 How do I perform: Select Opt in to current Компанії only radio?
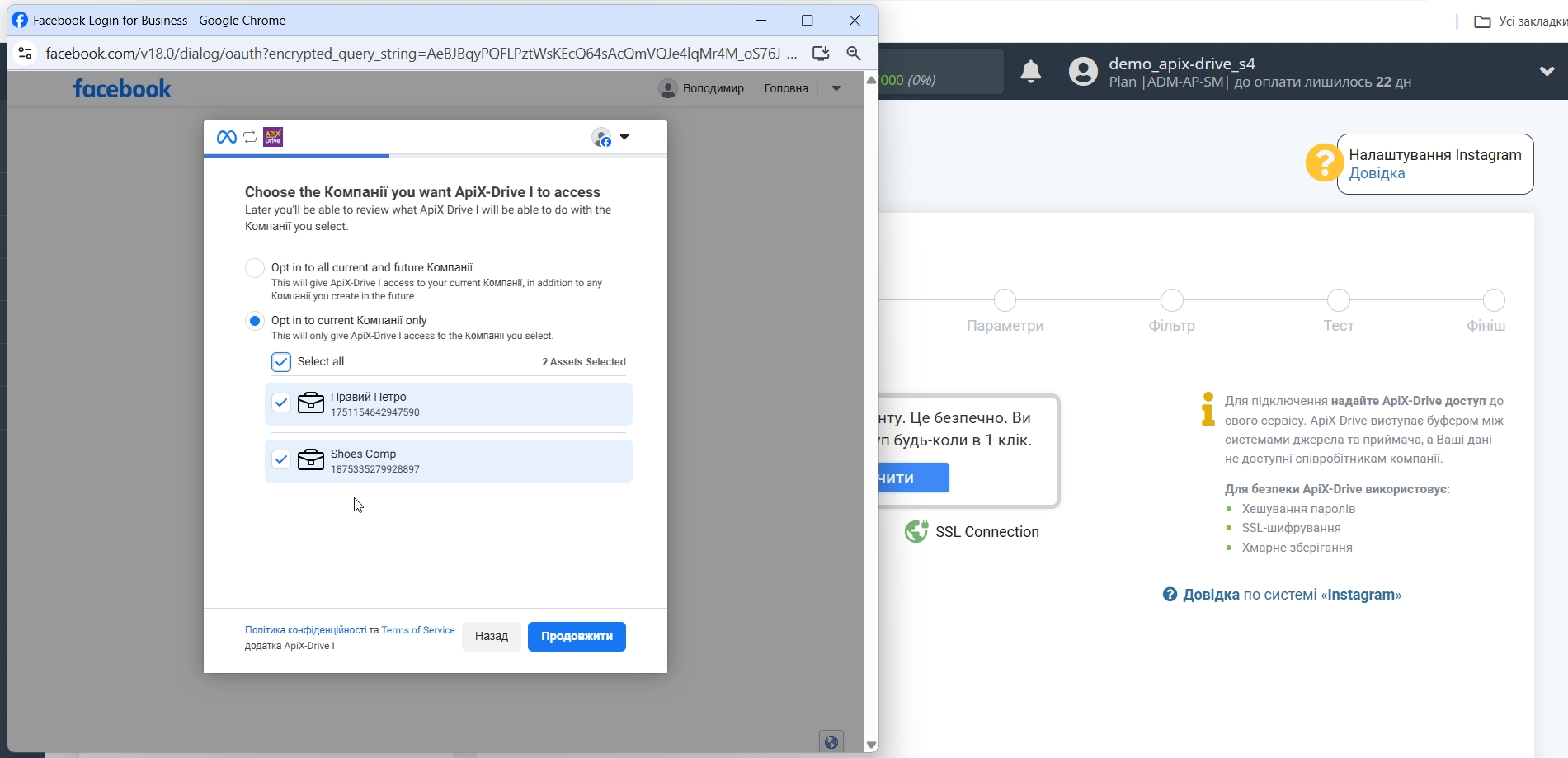pyautogui.click(x=255, y=321)
